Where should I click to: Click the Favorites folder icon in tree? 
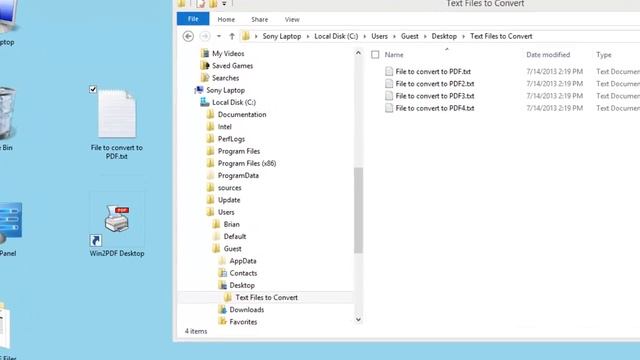click(223, 322)
